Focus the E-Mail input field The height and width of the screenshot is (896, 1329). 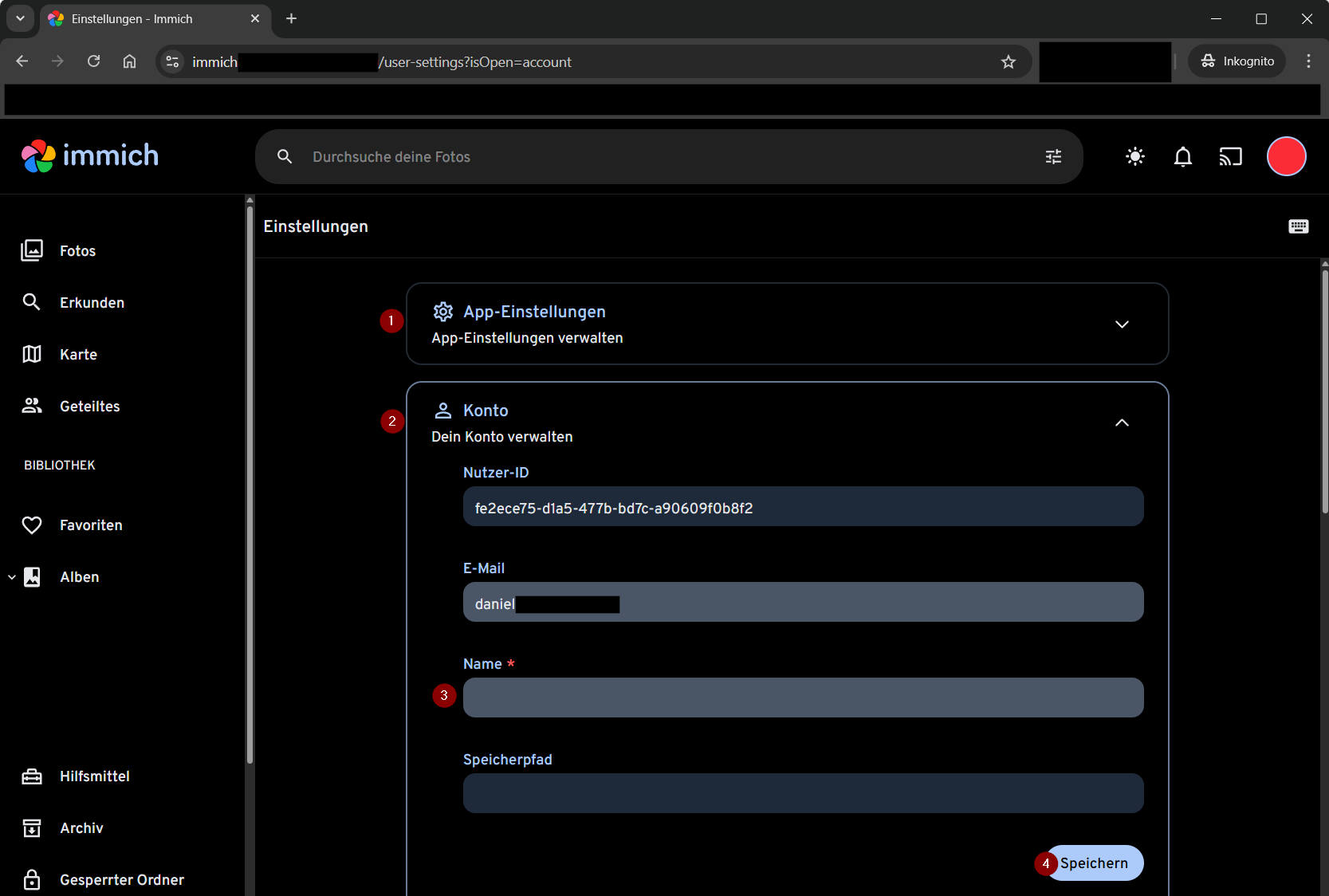point(803,603)
